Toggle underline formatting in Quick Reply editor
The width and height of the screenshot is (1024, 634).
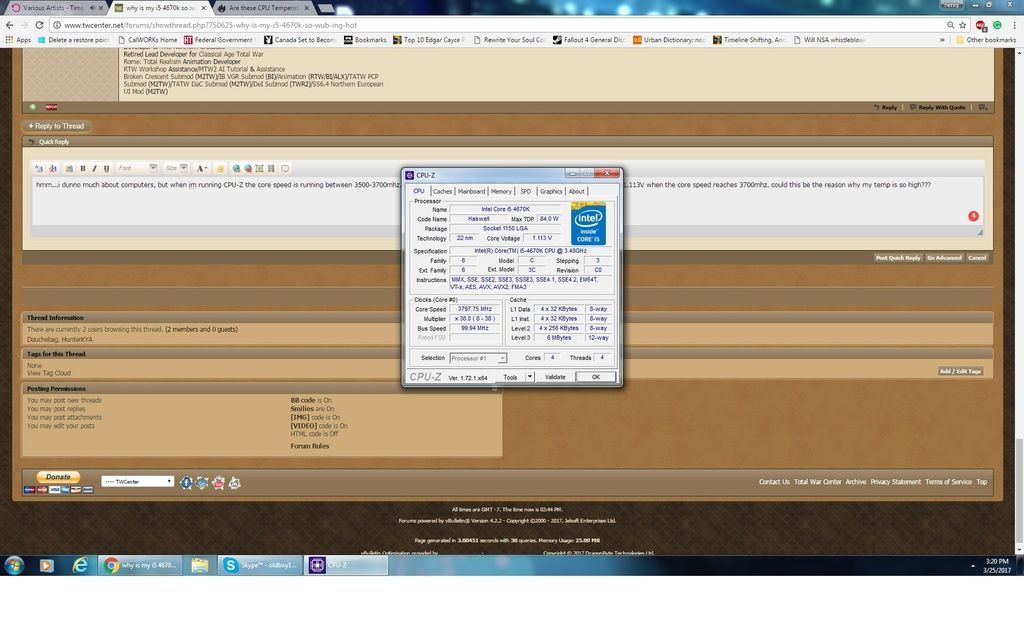coord(106,168)
